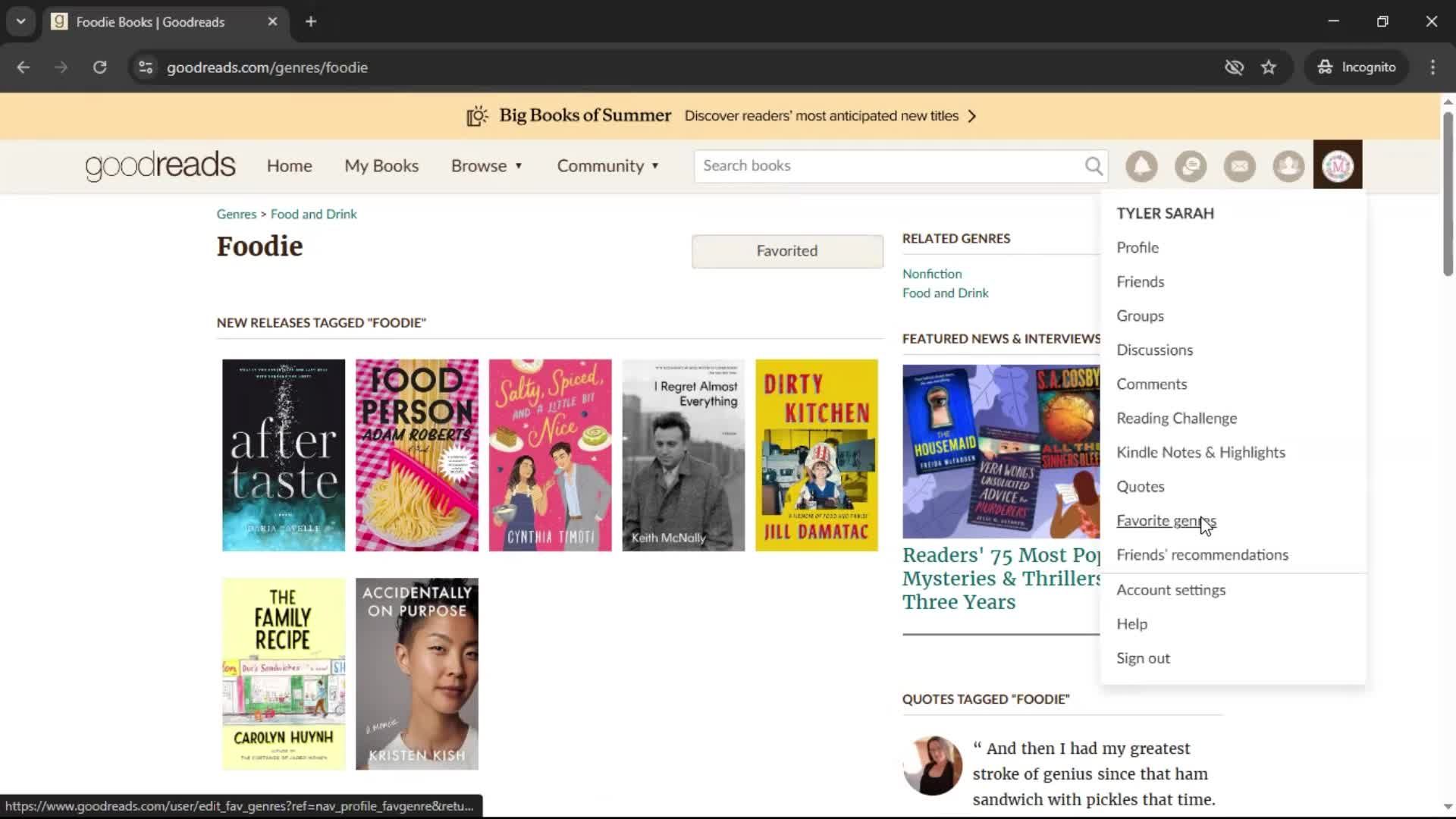Image resolution: width=1456 pixels, height=819 pixels.
Task: Select Friends in the user menu
Action: coord(1140,282)
